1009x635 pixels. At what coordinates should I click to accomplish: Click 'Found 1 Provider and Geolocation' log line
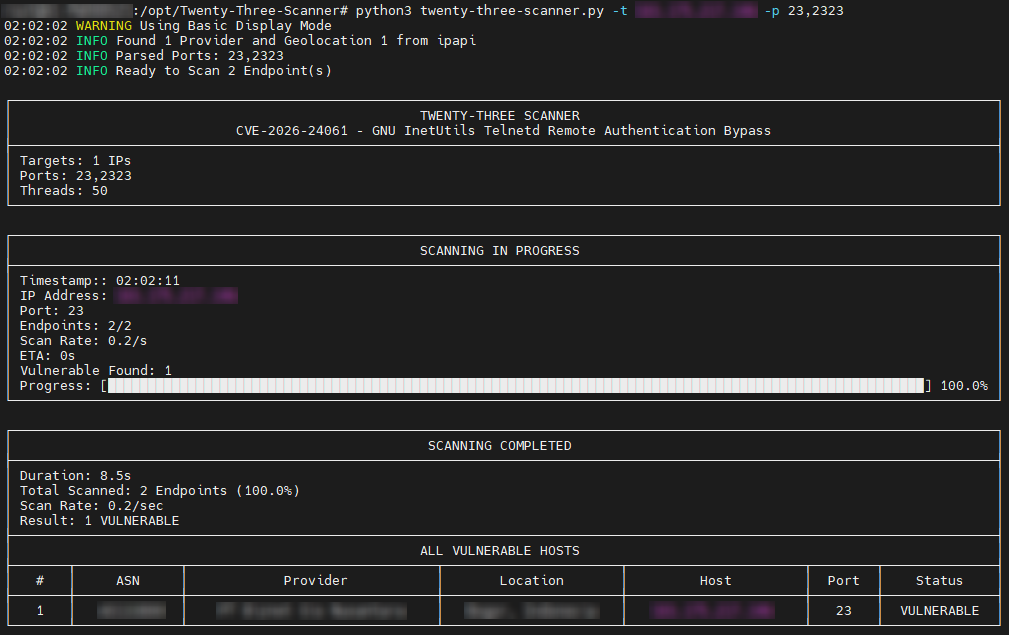pos(296,41)
